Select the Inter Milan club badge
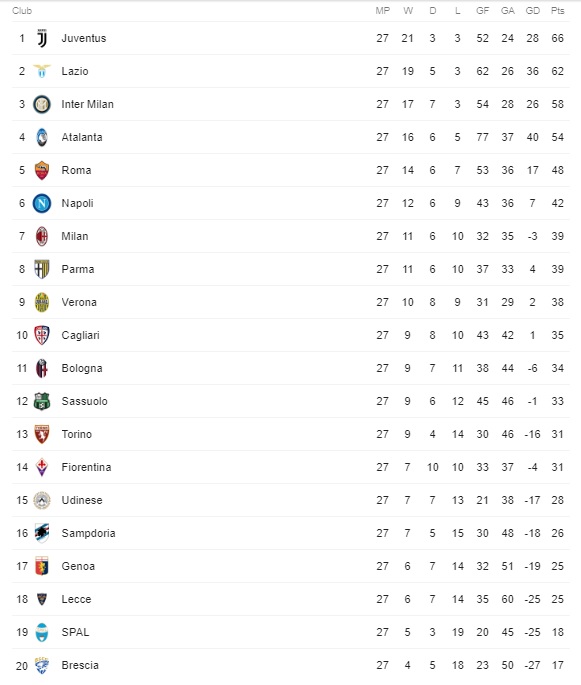The height and width of the screenshot is (685, 581). (42, 104)
